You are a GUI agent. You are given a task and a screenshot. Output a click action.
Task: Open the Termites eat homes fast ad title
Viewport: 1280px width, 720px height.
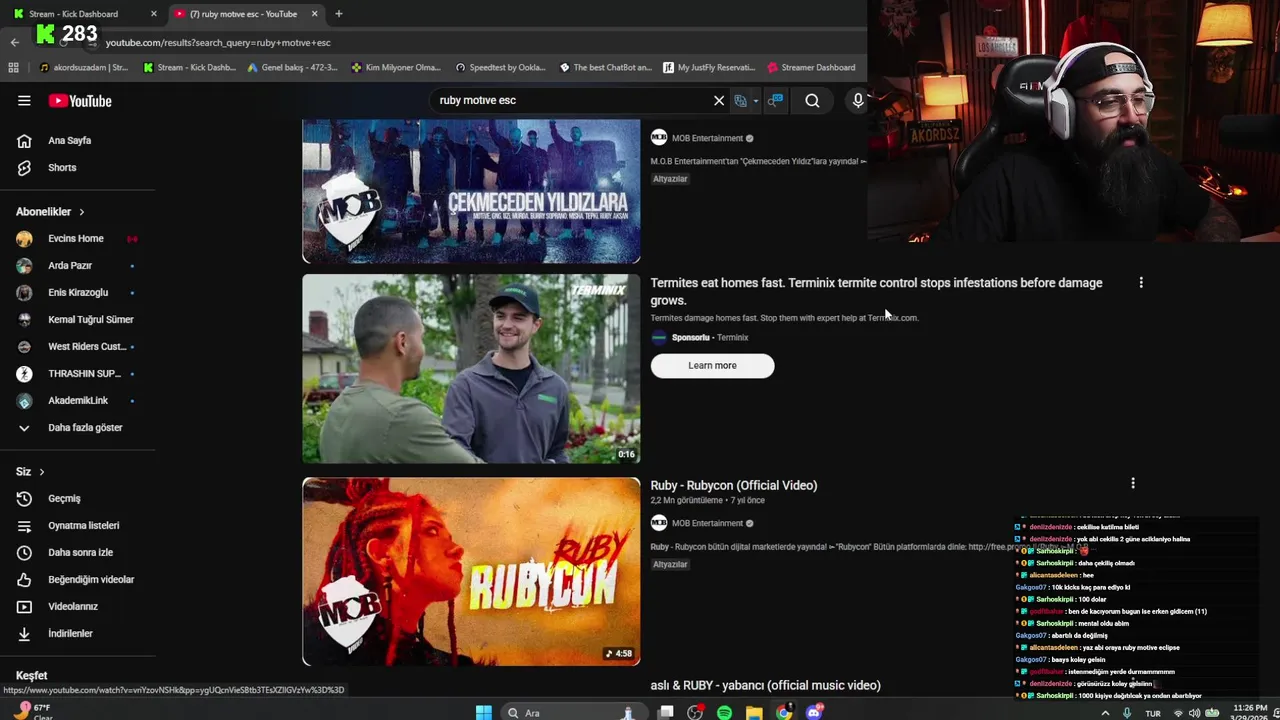pyautogui.click(x=877, y=291)
